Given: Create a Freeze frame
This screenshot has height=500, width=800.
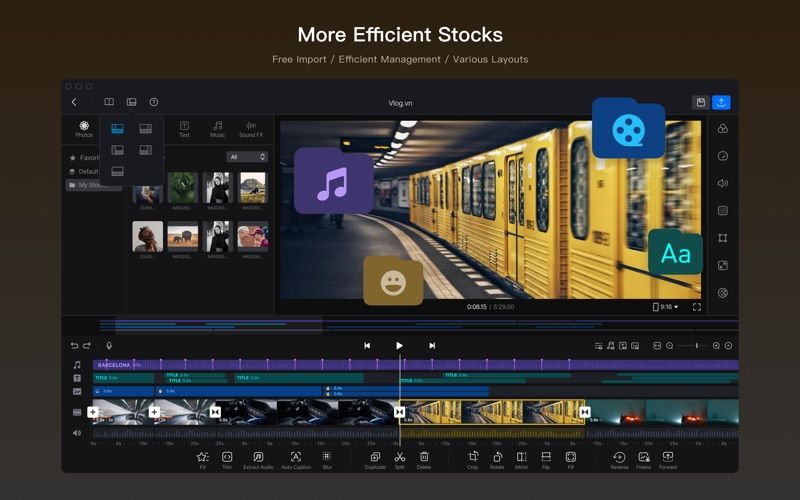Looking at the screenshot, I should point(643,460).
